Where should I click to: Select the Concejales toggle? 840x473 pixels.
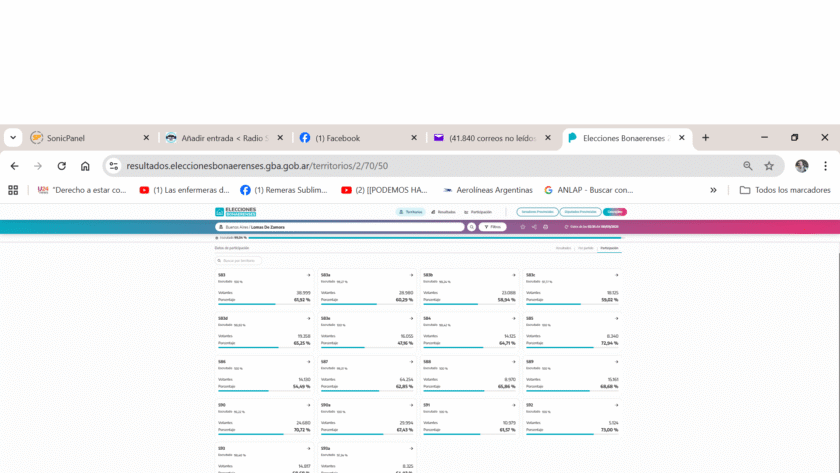point(615,212)
